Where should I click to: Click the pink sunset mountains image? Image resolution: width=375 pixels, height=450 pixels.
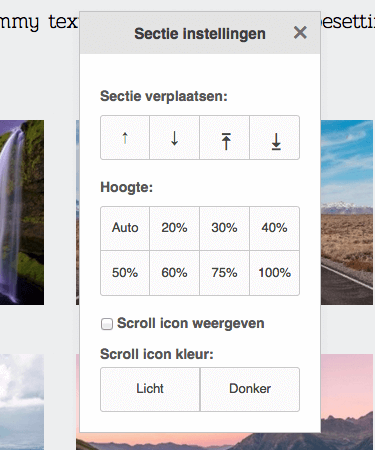[347, 402]
